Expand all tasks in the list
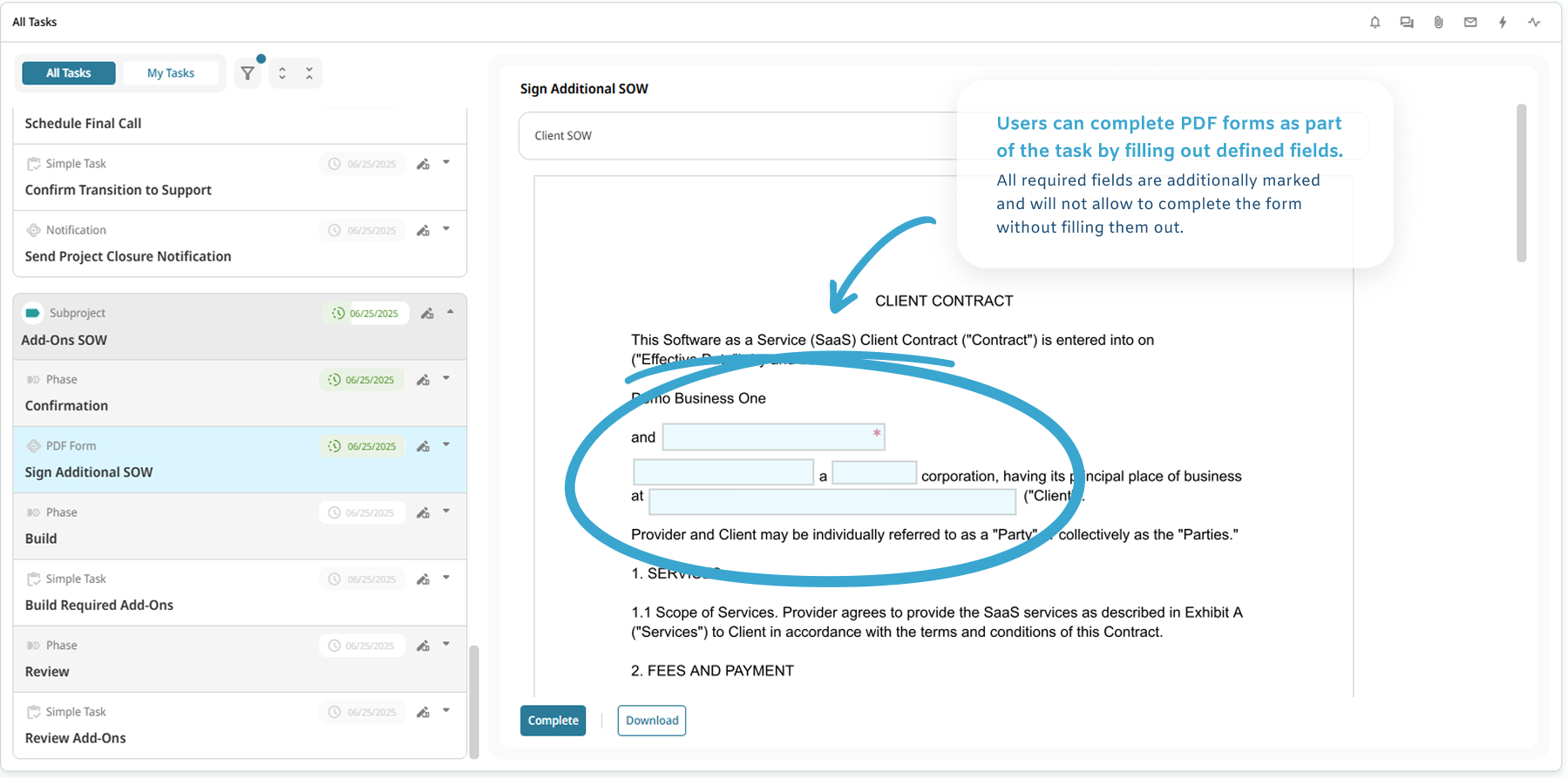Image resolution: width=1568 pixels, height=779 pixels. 282,73
